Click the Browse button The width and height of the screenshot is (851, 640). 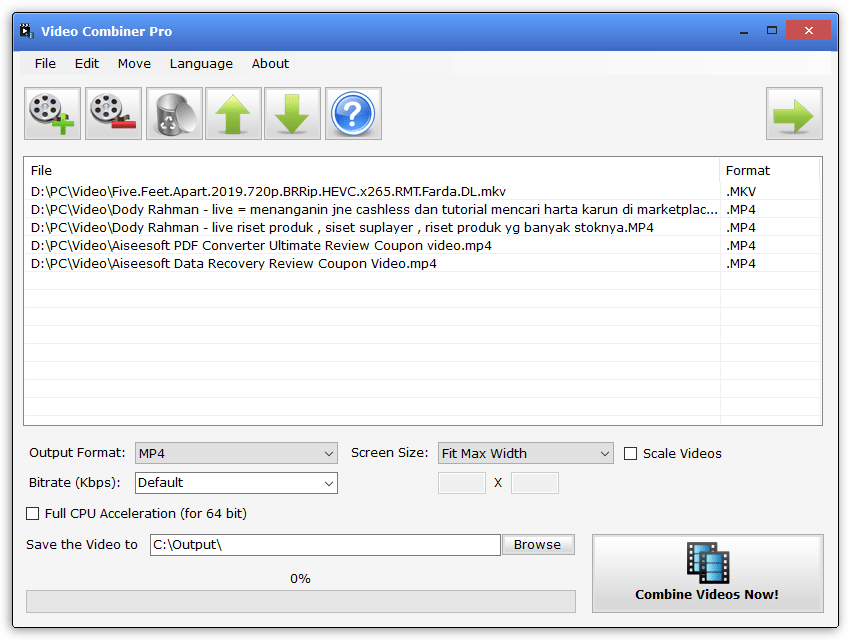click(537, 545)
